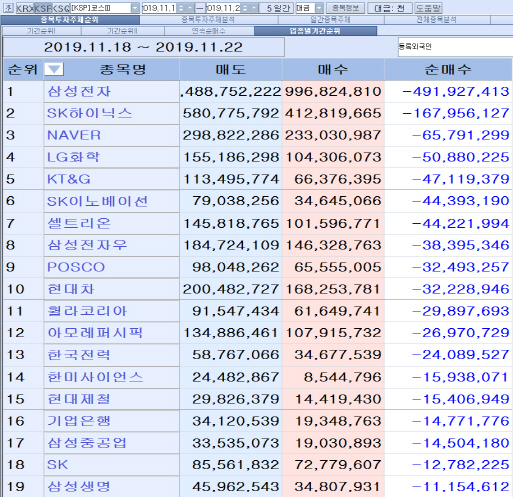
Task: Click the '조' icon button at toolbar start
Action: [x=9, y=8]
